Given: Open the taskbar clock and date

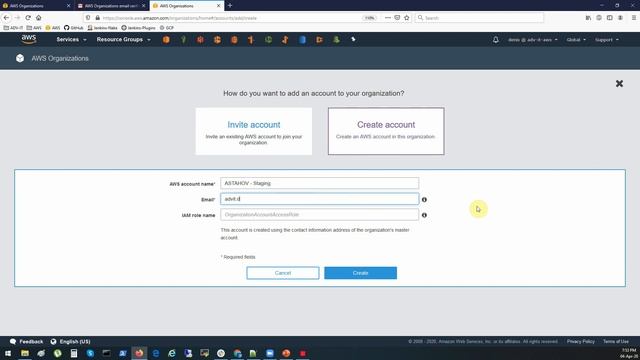Looking at the screenshot, I should (x=629, y=353).
